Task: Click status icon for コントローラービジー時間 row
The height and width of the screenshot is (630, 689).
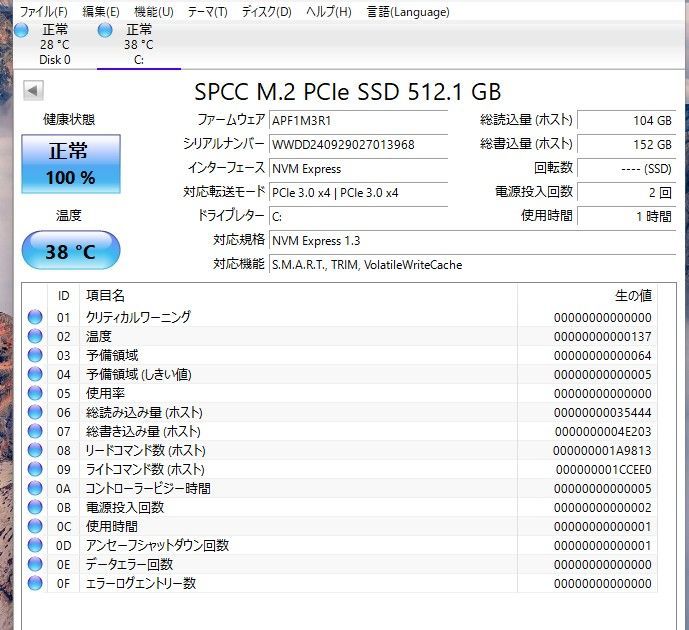Action: click(35, 488)
